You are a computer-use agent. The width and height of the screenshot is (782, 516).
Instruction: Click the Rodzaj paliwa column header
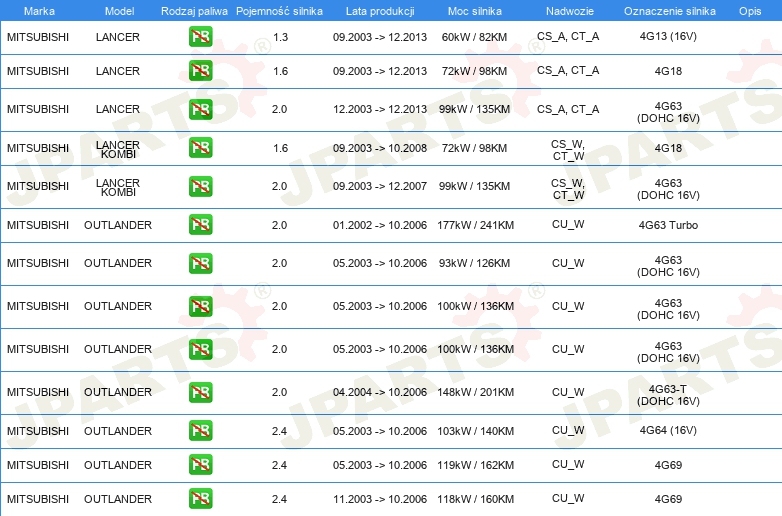click(x=194, y=11)
